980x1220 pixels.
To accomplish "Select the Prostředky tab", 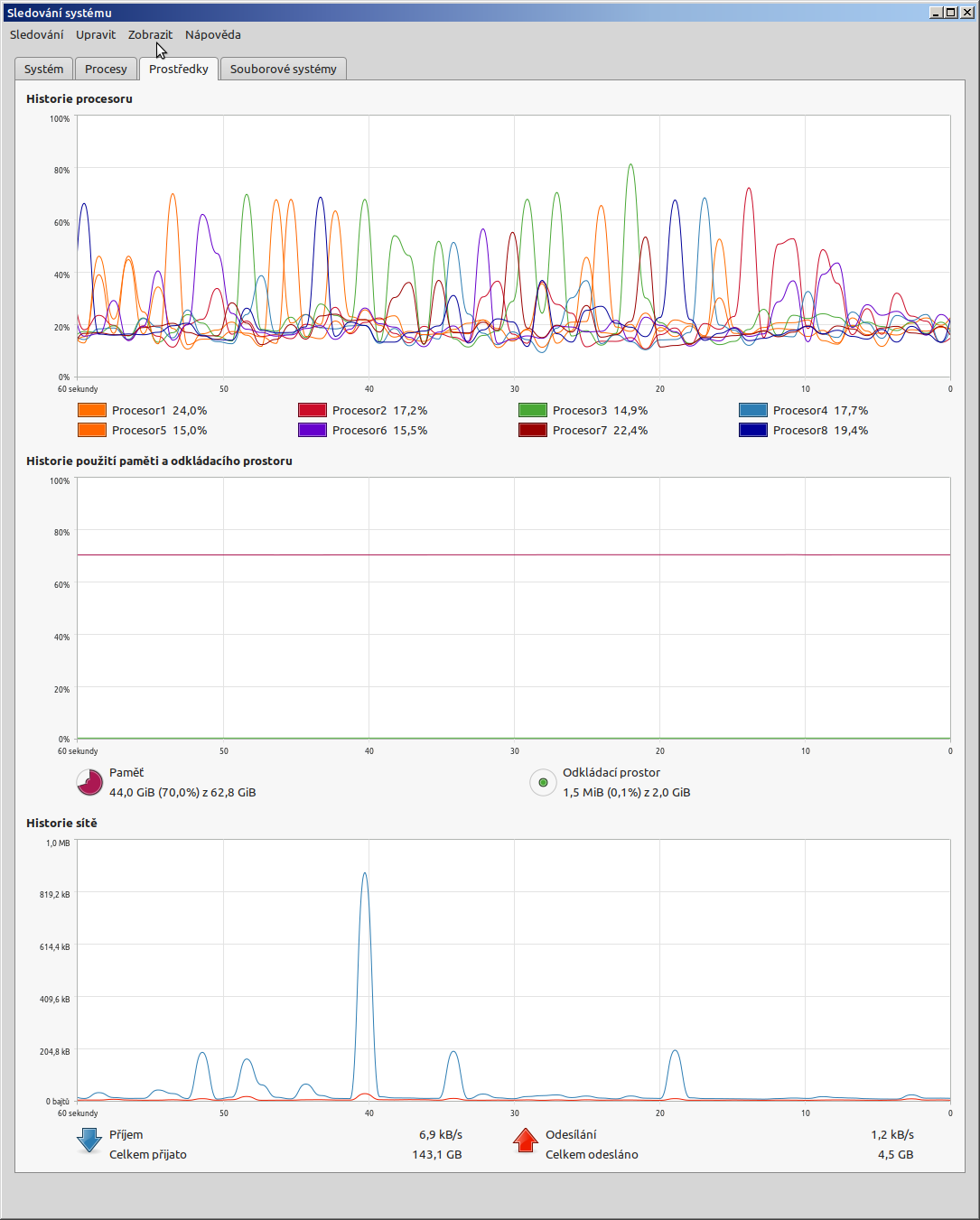I will [179, 69].
